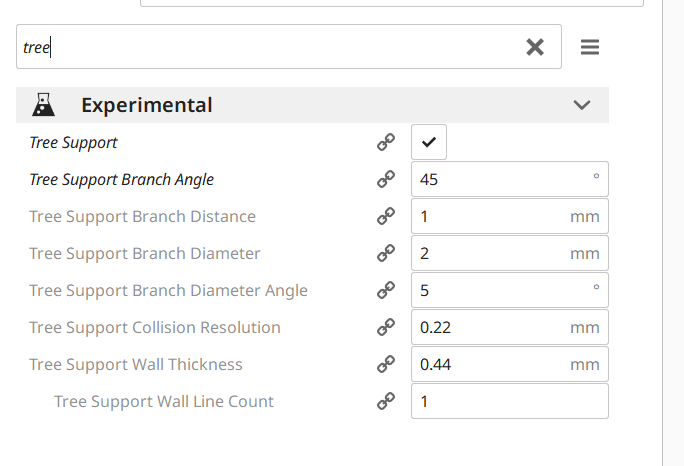The height and width of the screenshot is (466, 684).
Task: Click link icon for Wall Line Count
Action: point(386,402)
